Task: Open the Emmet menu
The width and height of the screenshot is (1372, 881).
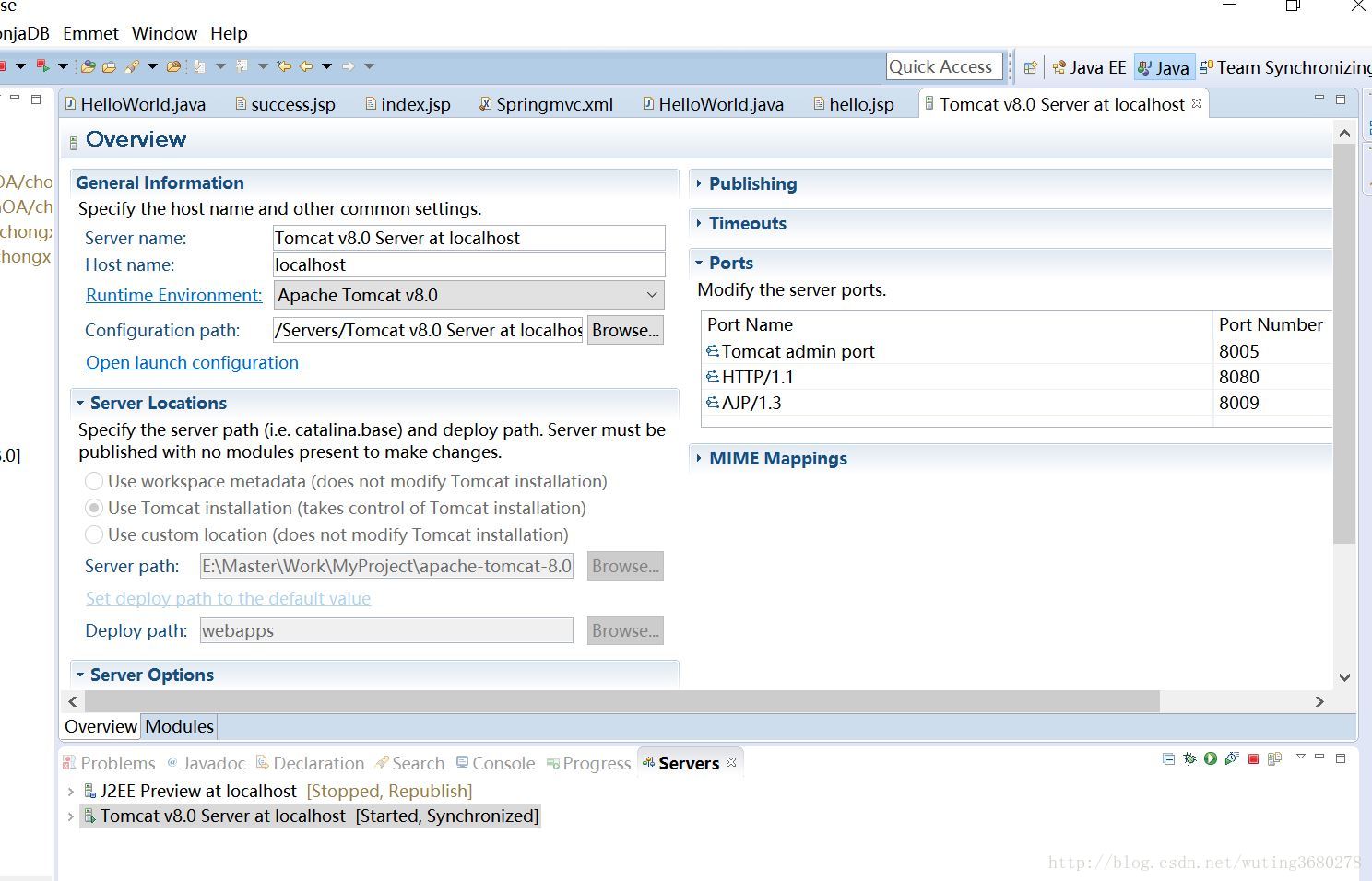Action: point(90,33)
